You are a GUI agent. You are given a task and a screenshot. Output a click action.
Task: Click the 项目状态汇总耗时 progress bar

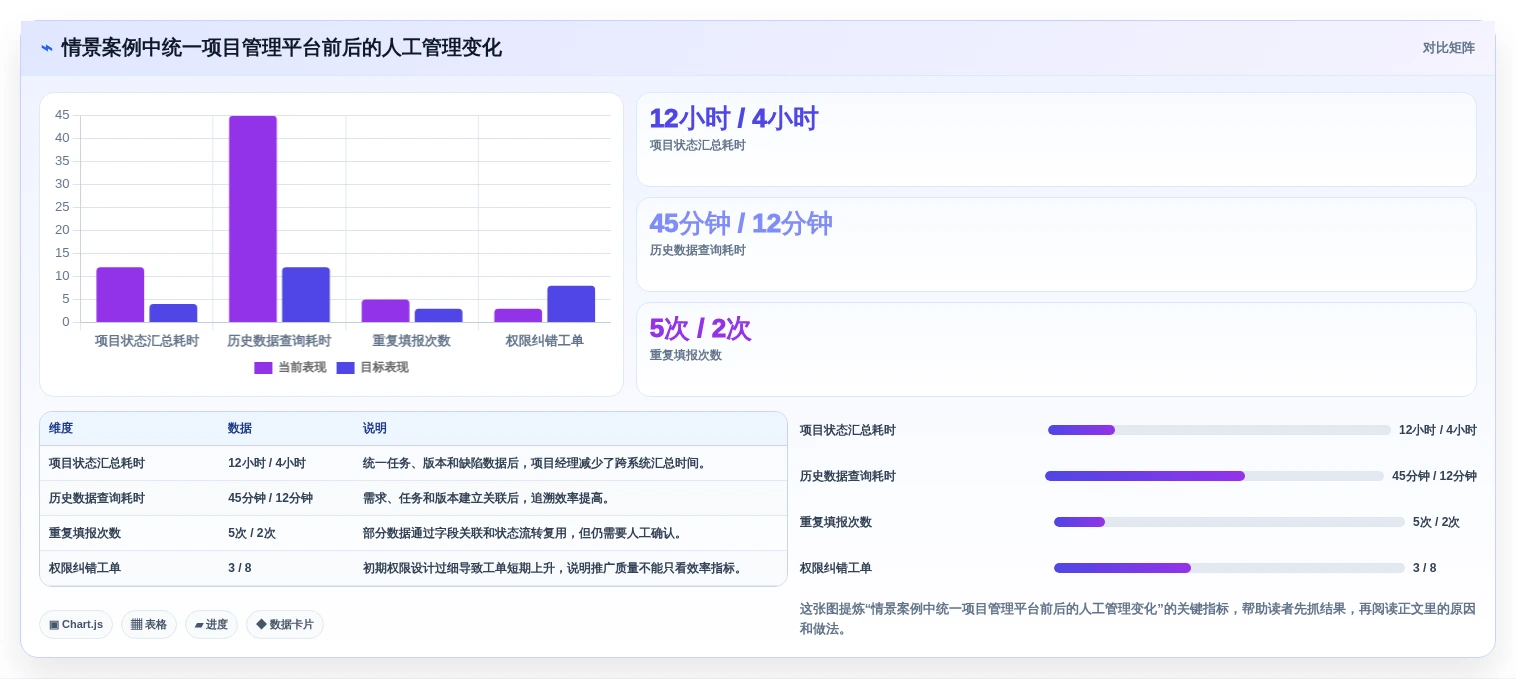[1219, 430]
